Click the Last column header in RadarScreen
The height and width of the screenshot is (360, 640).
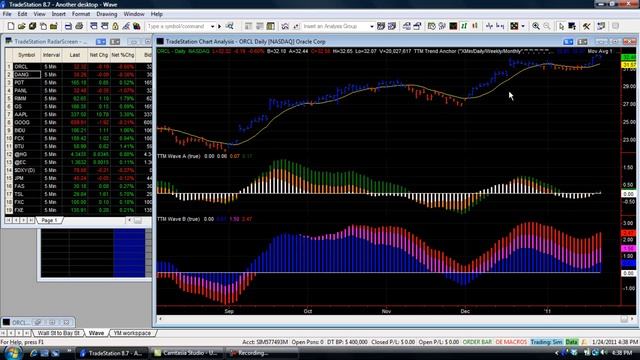click(75, 55)
